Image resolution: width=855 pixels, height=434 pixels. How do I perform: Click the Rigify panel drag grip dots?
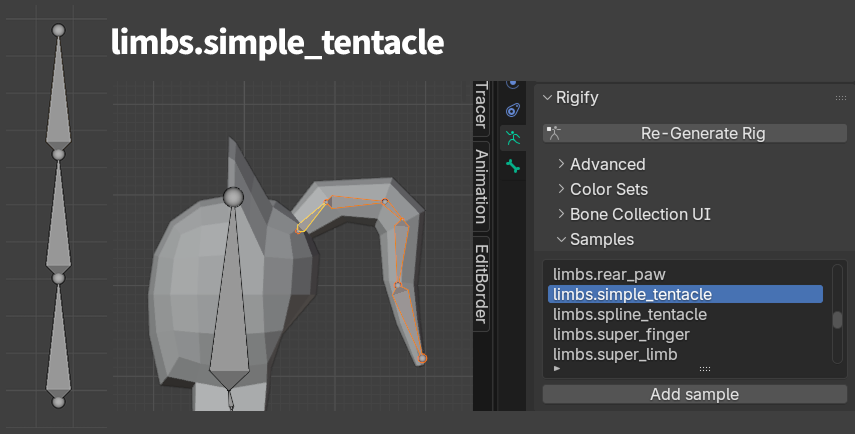point(841,98)
